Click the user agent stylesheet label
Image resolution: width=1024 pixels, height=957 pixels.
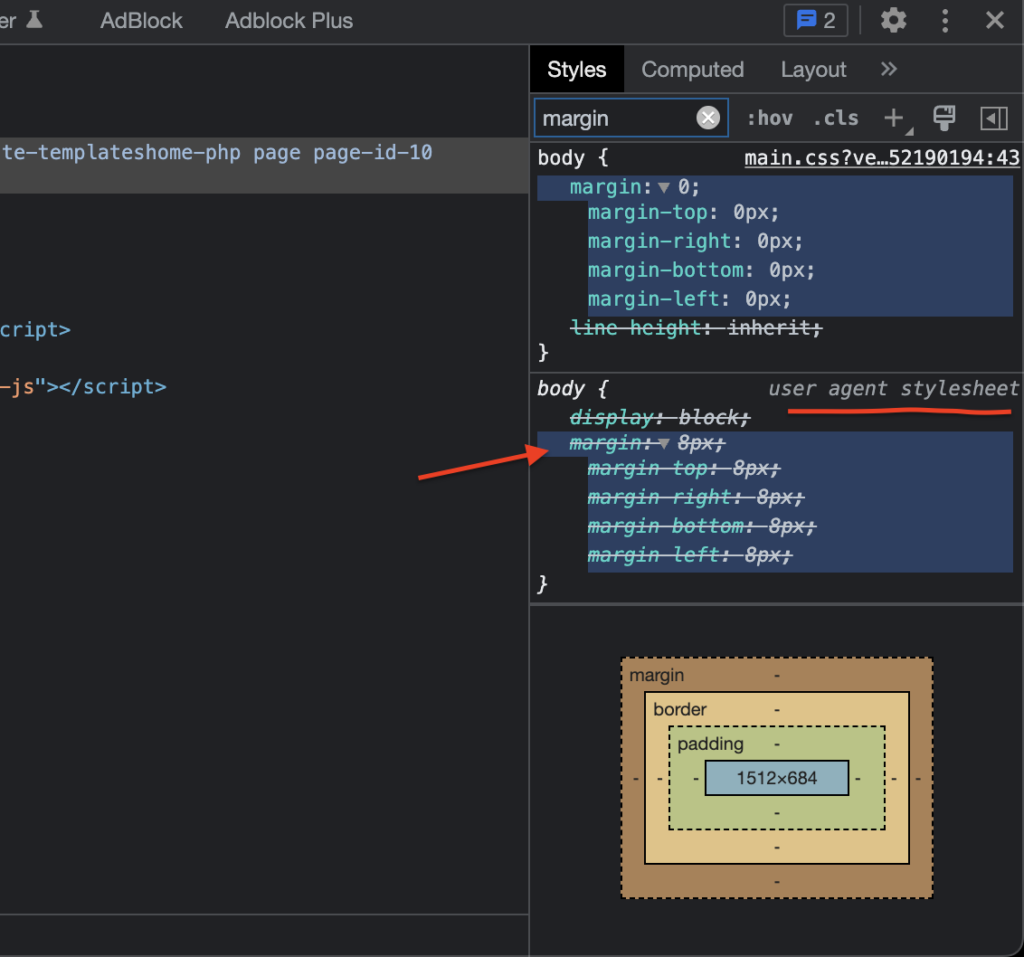click(893, 389)
